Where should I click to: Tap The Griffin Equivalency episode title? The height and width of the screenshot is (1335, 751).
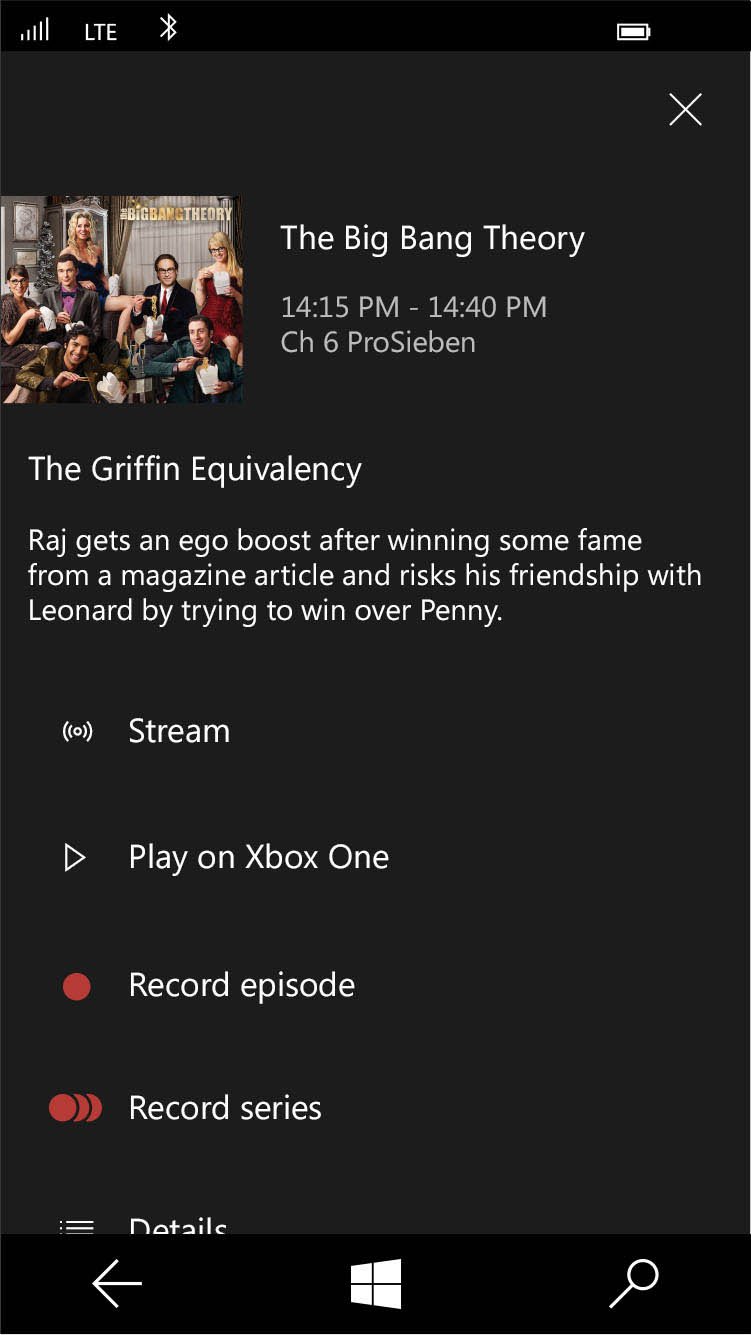pos(195,470)
